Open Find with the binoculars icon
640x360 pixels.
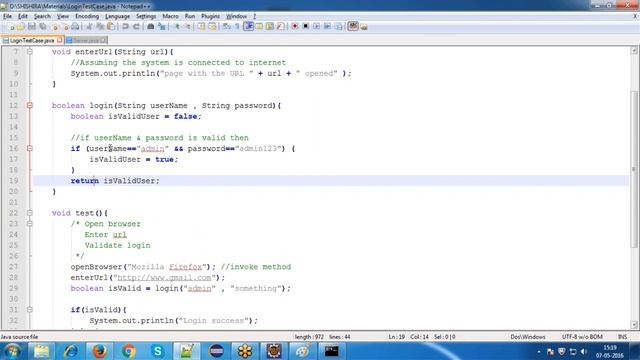pyautogui.click(x=151, y=27)
